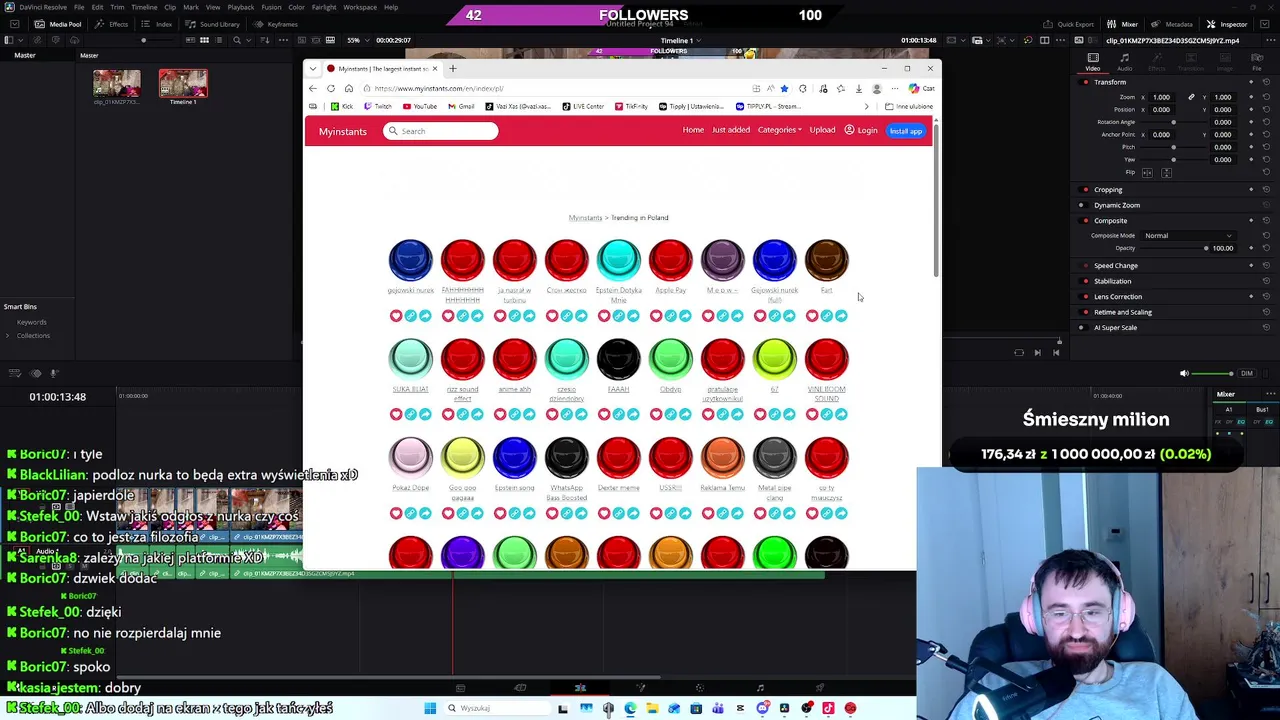Select the Timeline 1 thumbnail
The width and height of the screenshot is (1280, 720).
[183, 84]
